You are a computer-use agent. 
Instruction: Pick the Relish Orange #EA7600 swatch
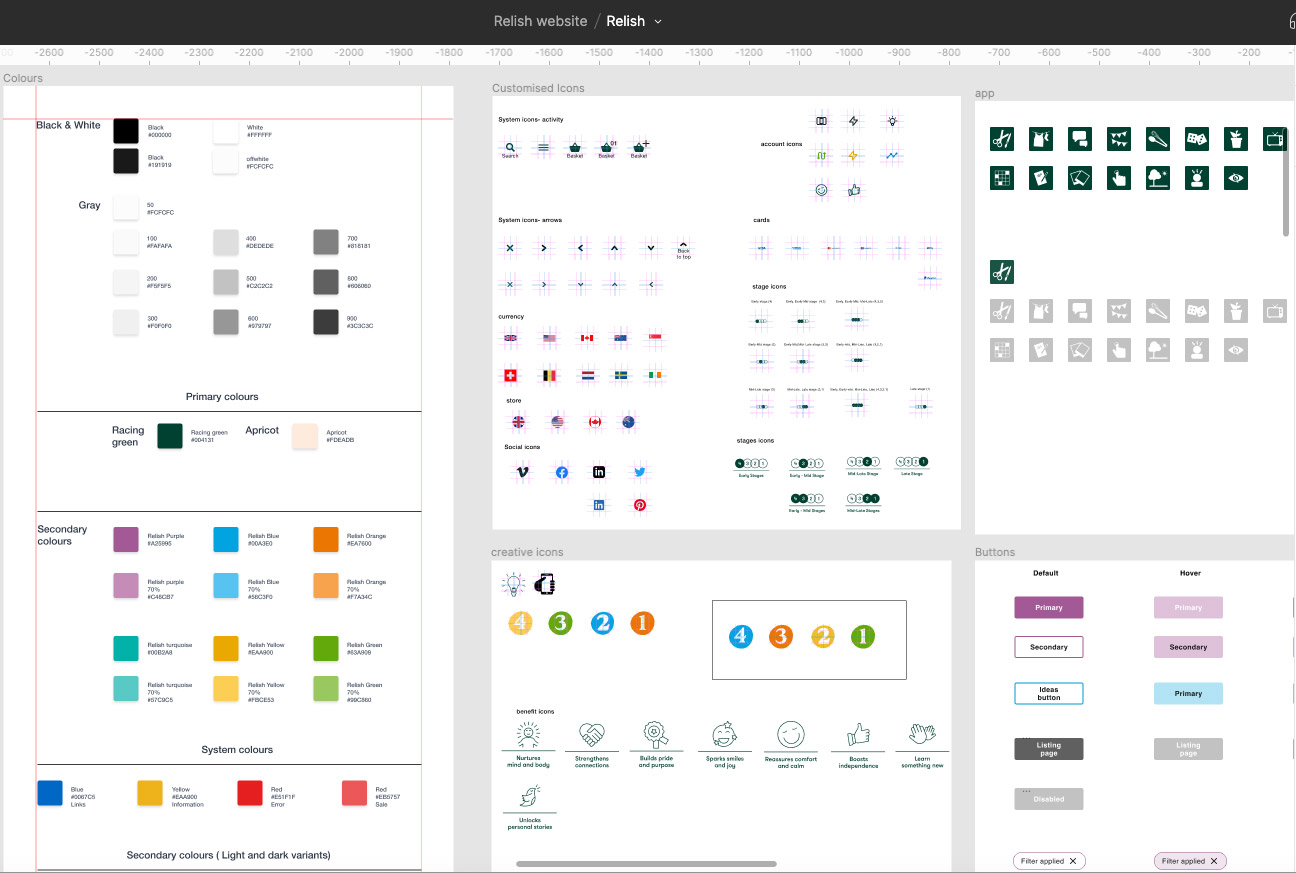(x=326, y=540)
